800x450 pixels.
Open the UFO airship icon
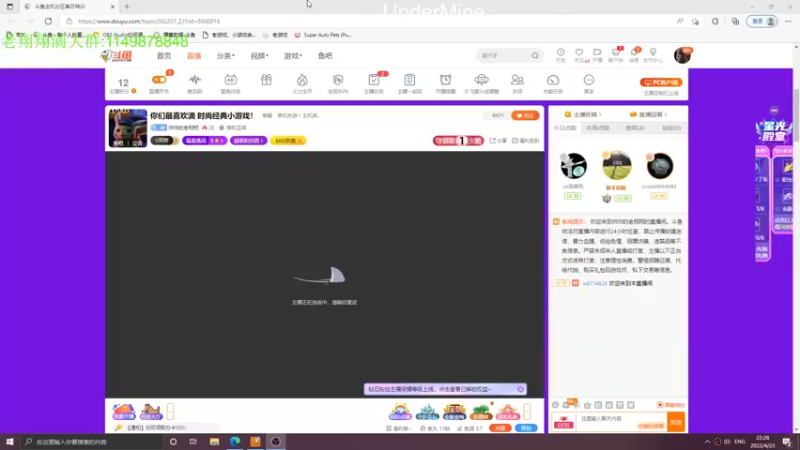481,80
